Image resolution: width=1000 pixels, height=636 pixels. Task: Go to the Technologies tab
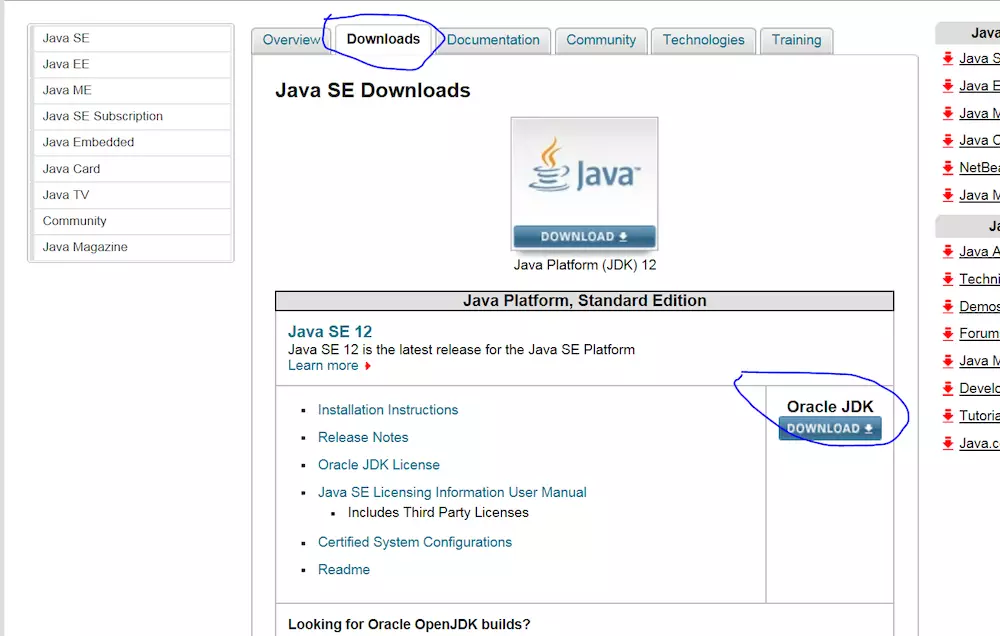point(703,40)
